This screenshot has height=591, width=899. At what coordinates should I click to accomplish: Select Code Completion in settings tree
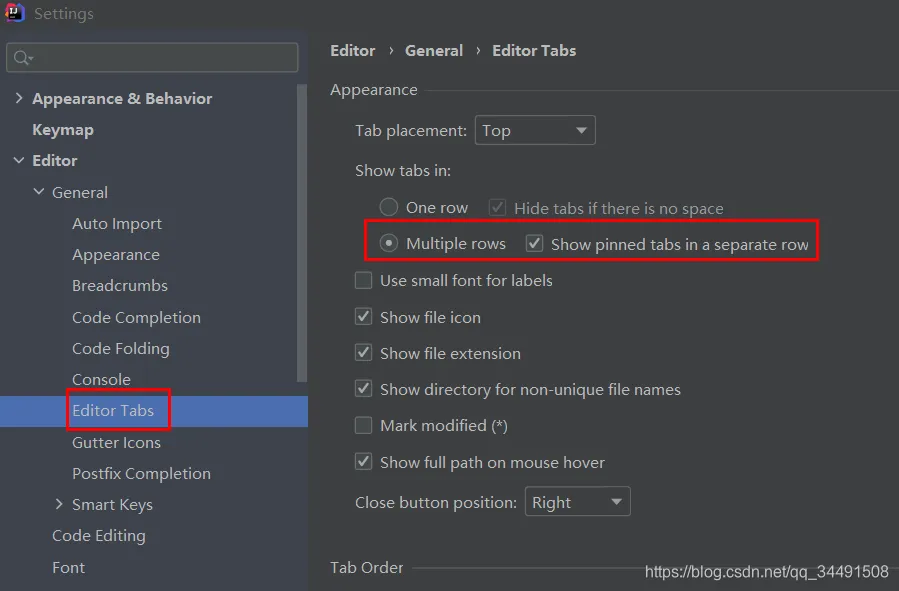[136, 317]
